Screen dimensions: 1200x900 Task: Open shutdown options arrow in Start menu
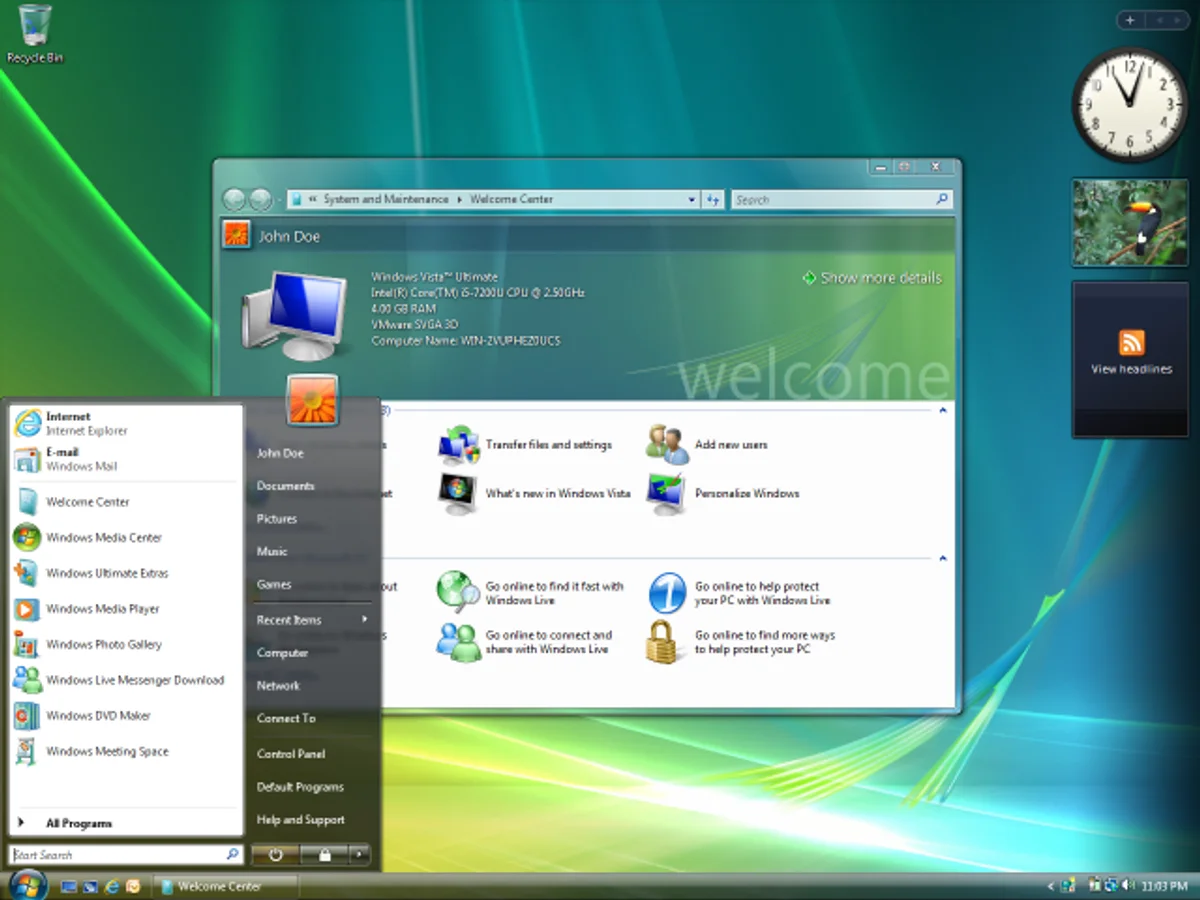[x=359, y=855]
